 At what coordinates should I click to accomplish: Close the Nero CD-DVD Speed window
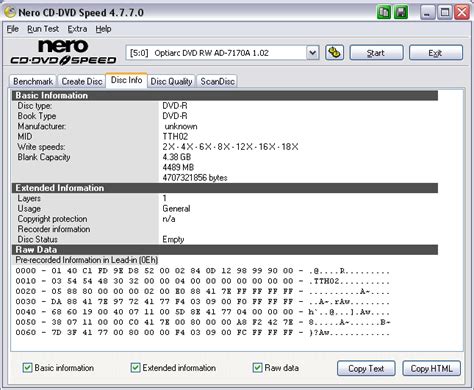[x=462, y=13]
